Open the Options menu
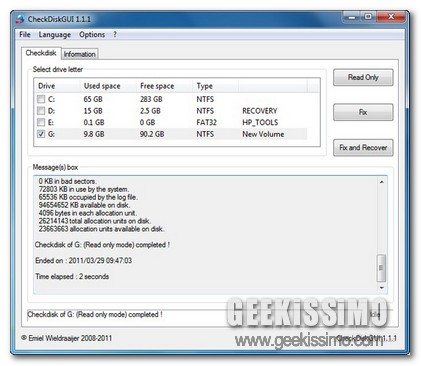Image resolution: width=421 pixels, height=366 pixels. [92, 35]
